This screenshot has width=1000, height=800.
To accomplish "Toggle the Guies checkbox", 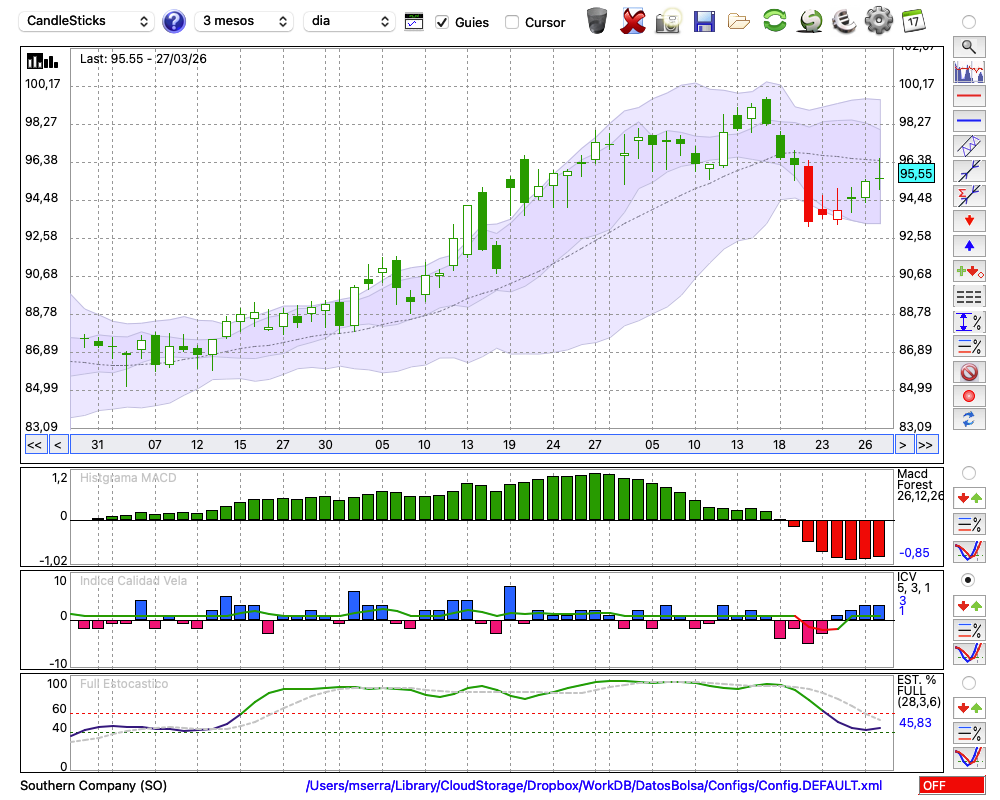I will click(x=442, y=22).
